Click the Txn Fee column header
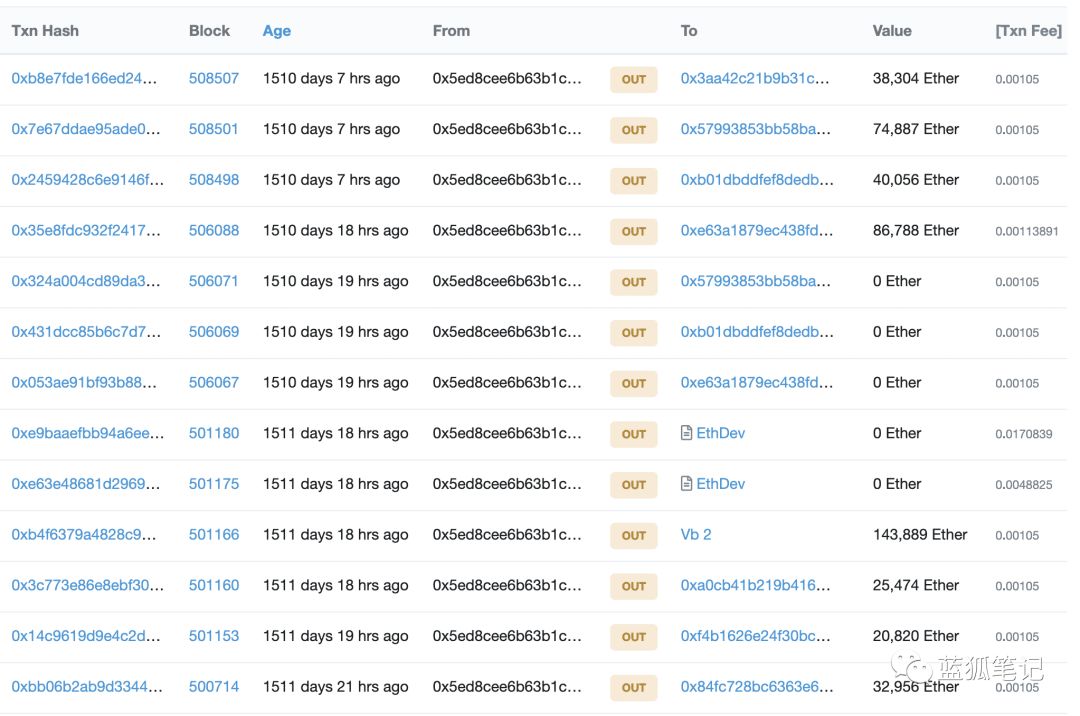The image size is (1080, 716). 1028,31
